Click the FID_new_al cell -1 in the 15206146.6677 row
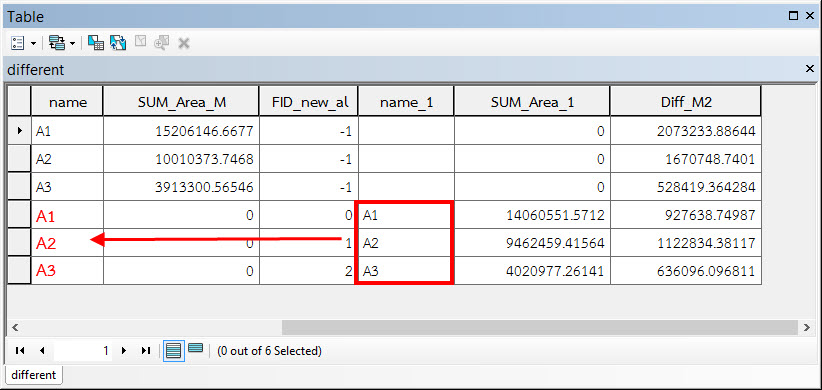The width and height of the screenshot is (822, 390). [309, 131]
